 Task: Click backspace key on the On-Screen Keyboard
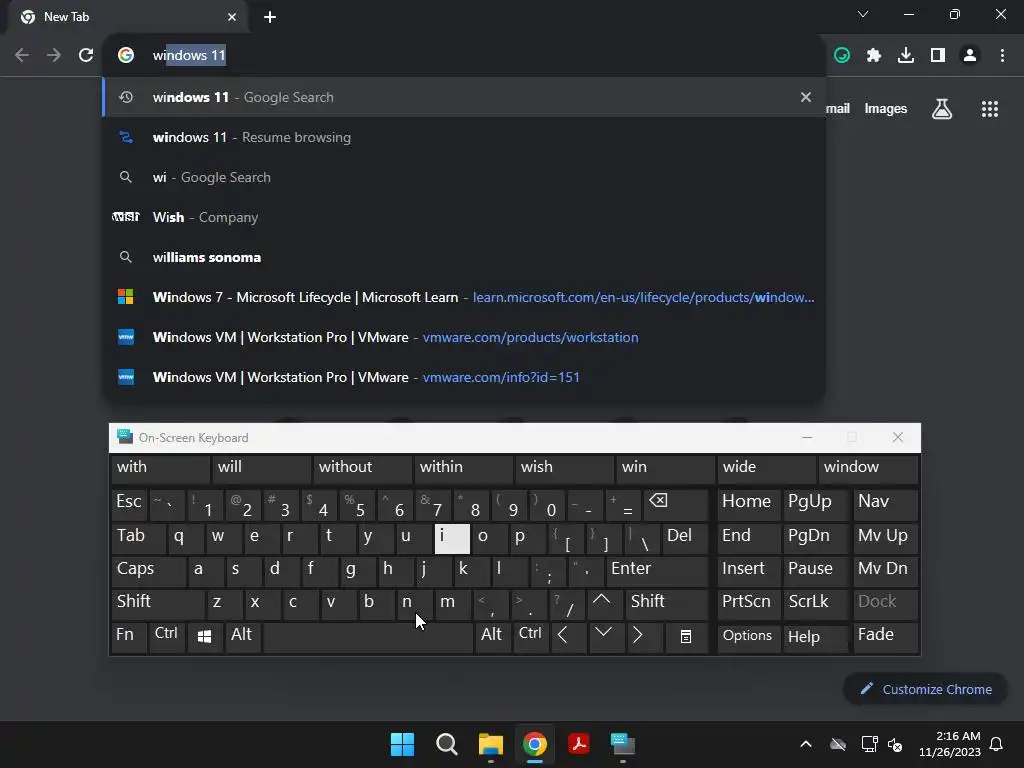[676, 504]
